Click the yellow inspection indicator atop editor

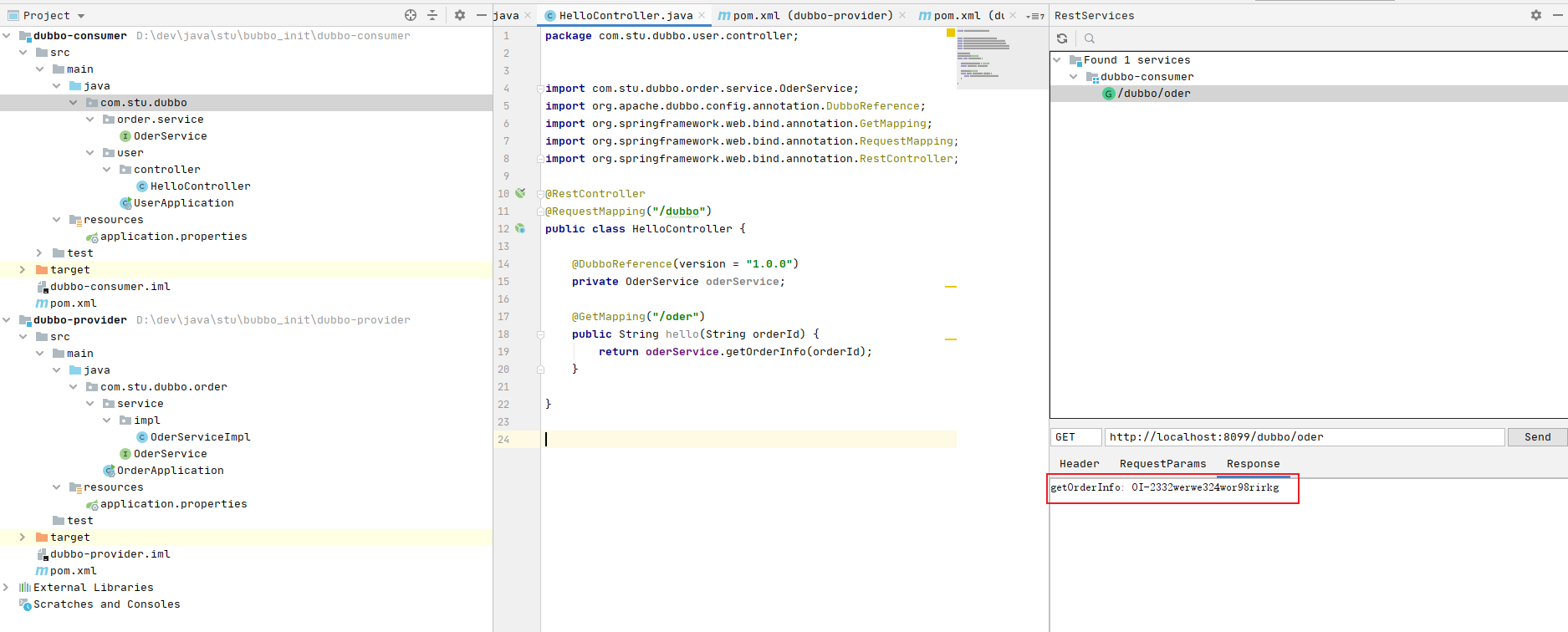click(951, 33)
